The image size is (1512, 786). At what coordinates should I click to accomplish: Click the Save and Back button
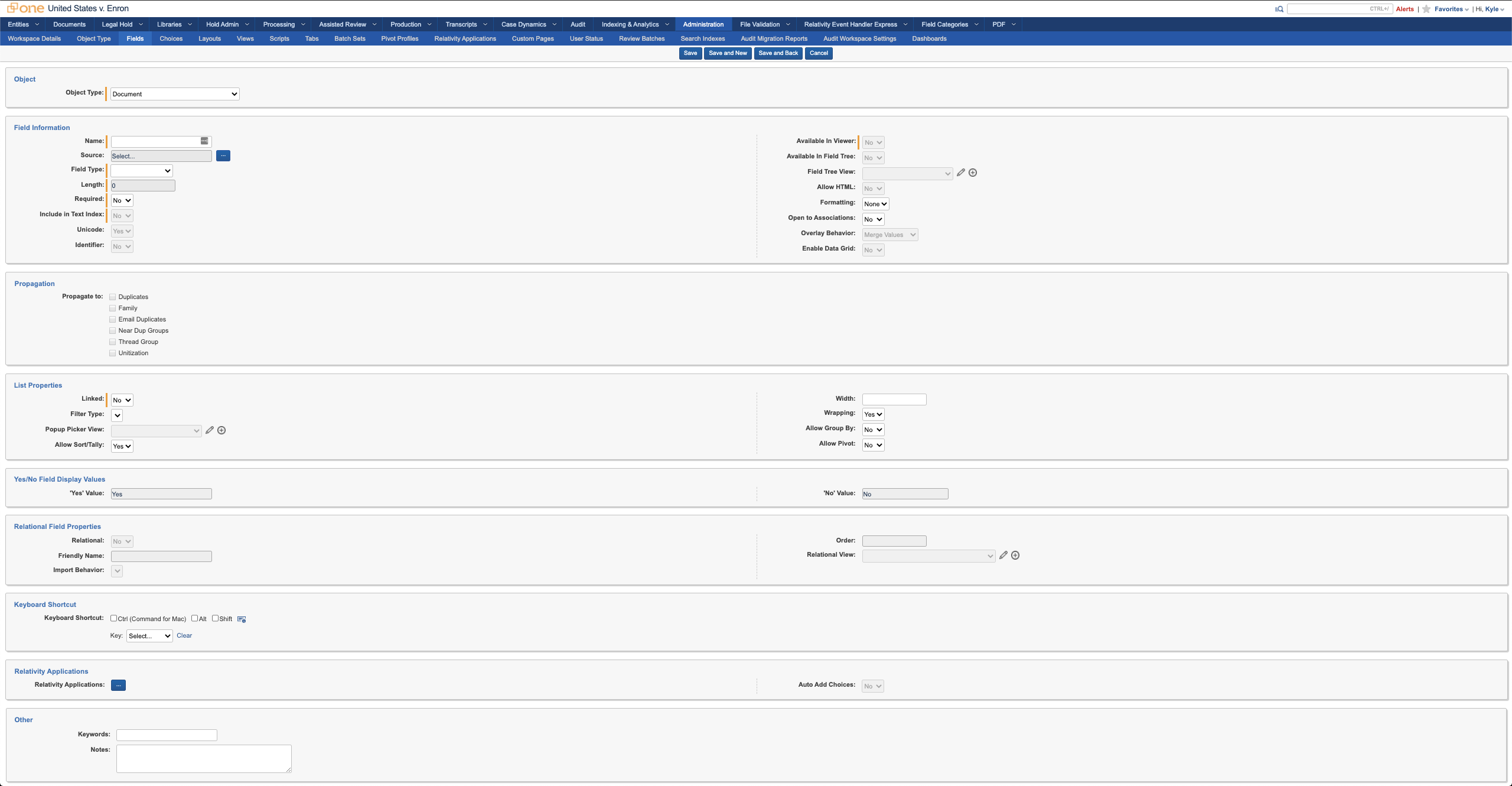[778, 53]
